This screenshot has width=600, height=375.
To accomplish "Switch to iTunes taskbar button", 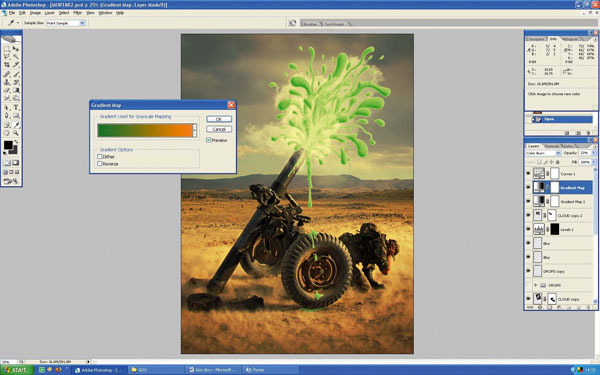I will (x=270, y=370).
